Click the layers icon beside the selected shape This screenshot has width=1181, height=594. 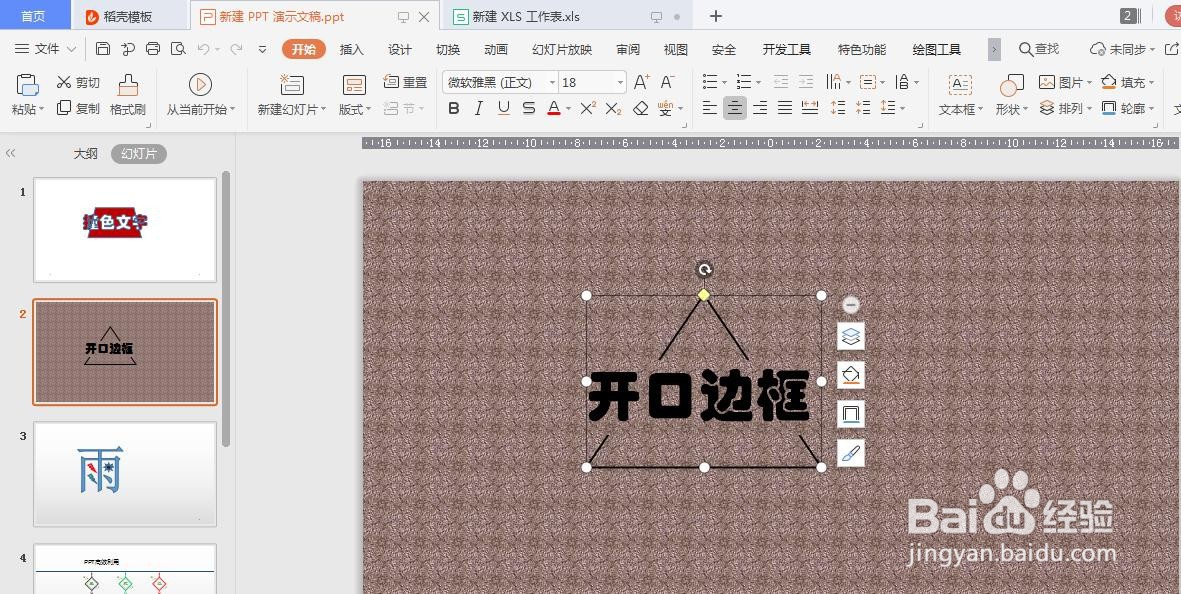(850, 336)
